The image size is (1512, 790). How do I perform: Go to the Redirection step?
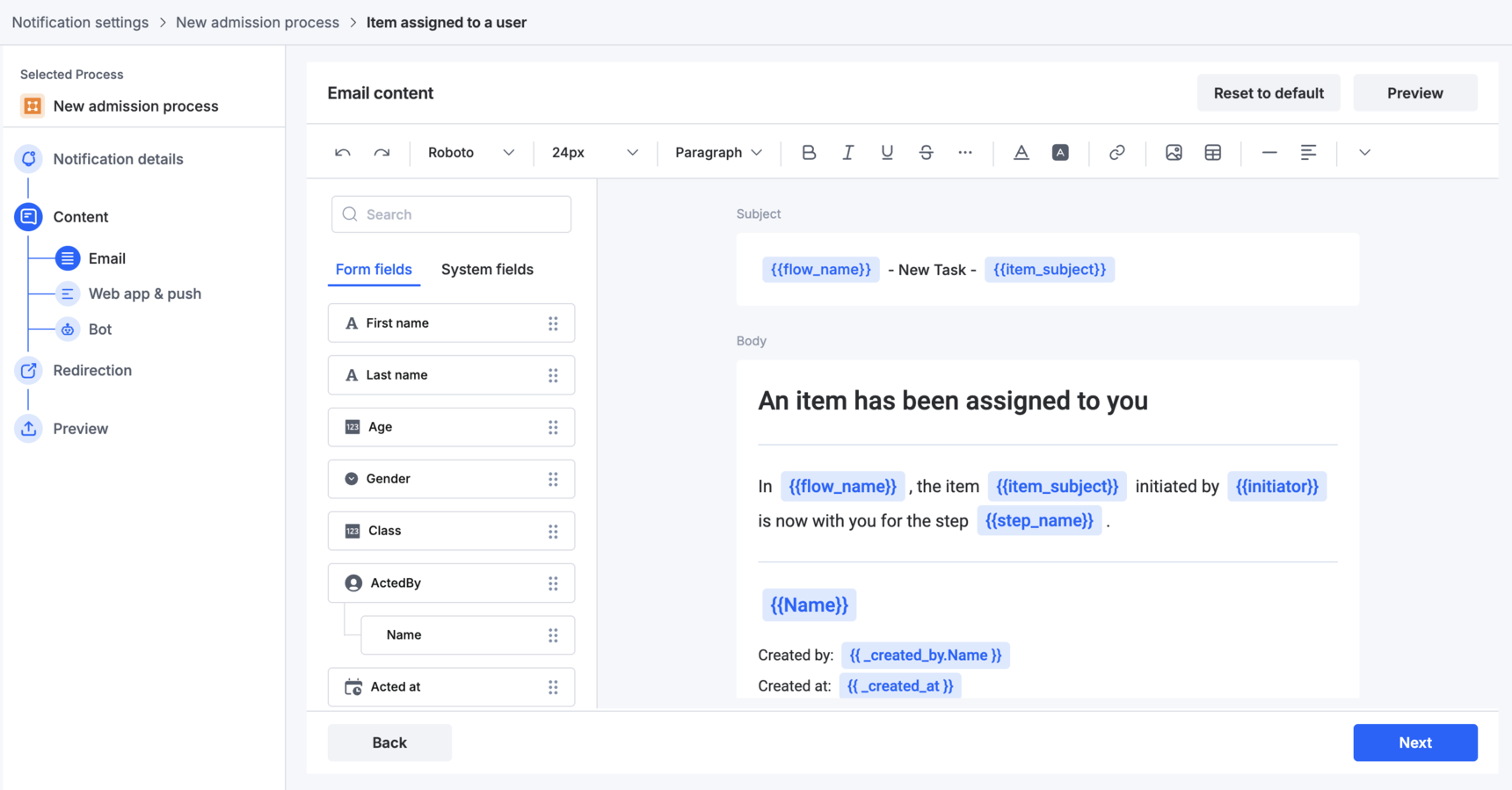pos(92,371)
